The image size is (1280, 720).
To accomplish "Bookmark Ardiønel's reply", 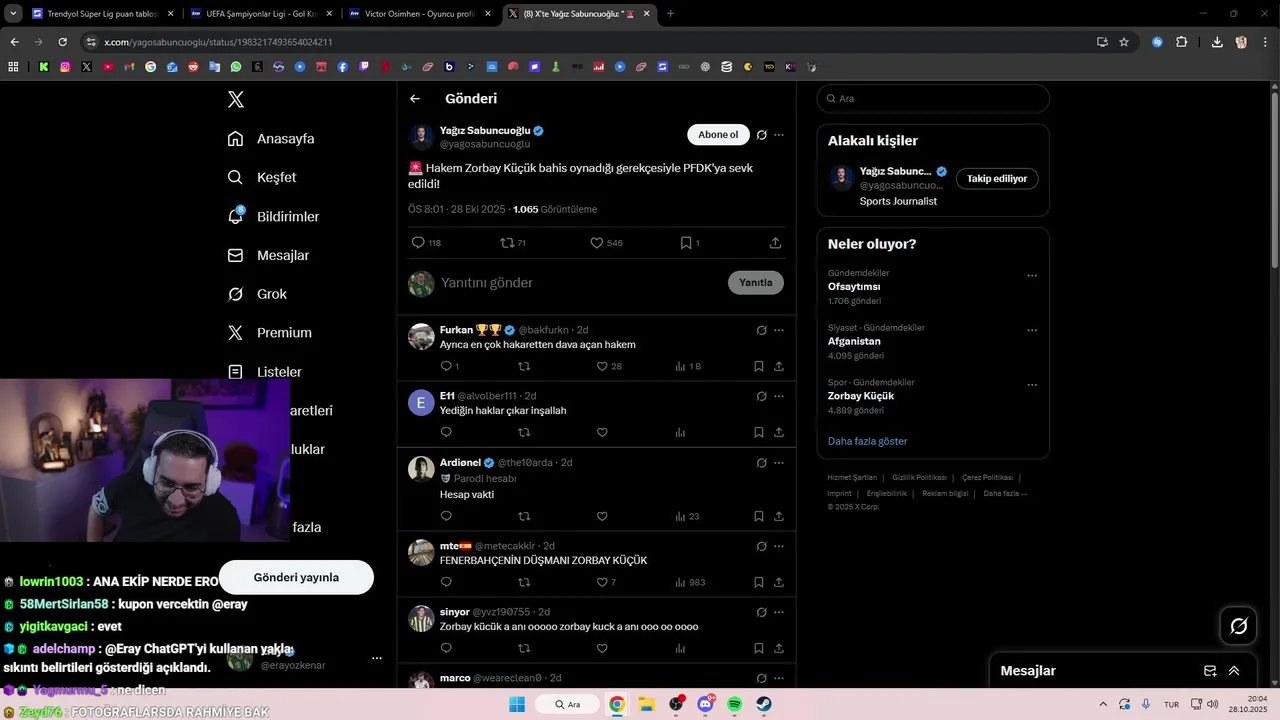I will 759,516.
